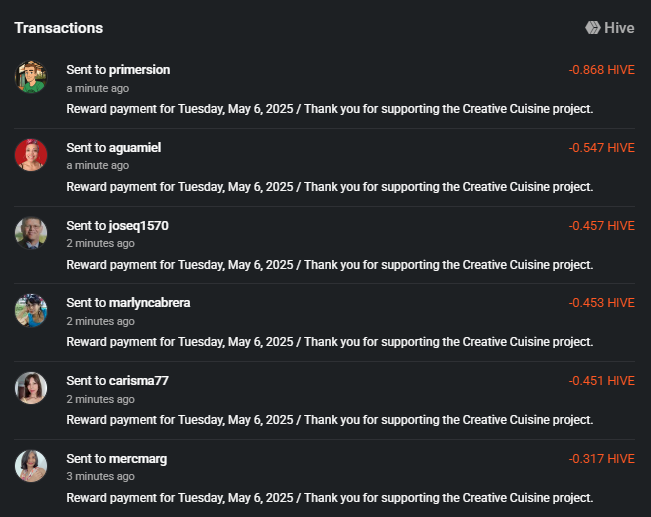Open the aguamiel username link
The image size is (651, 517).
pyautogui.click(x=135, y=148)
